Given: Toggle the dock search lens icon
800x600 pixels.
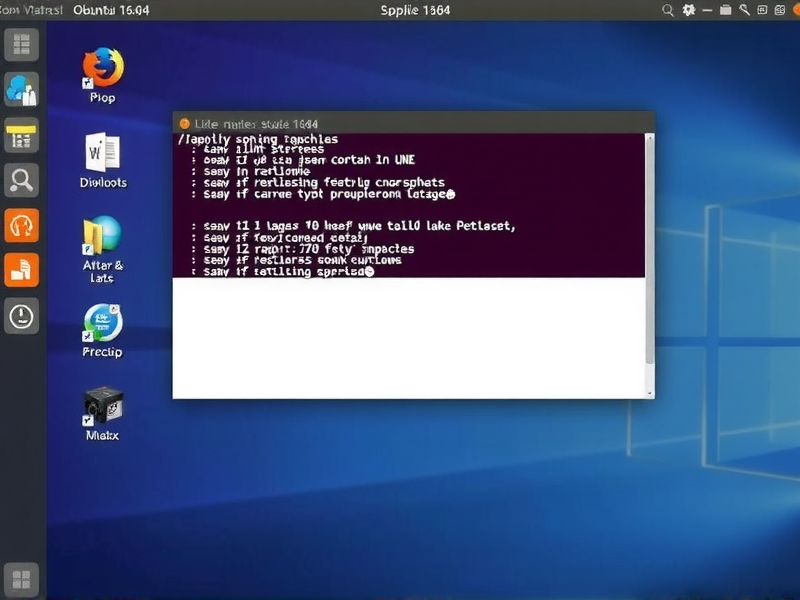Looking at the screenshot, I should 22,181.
